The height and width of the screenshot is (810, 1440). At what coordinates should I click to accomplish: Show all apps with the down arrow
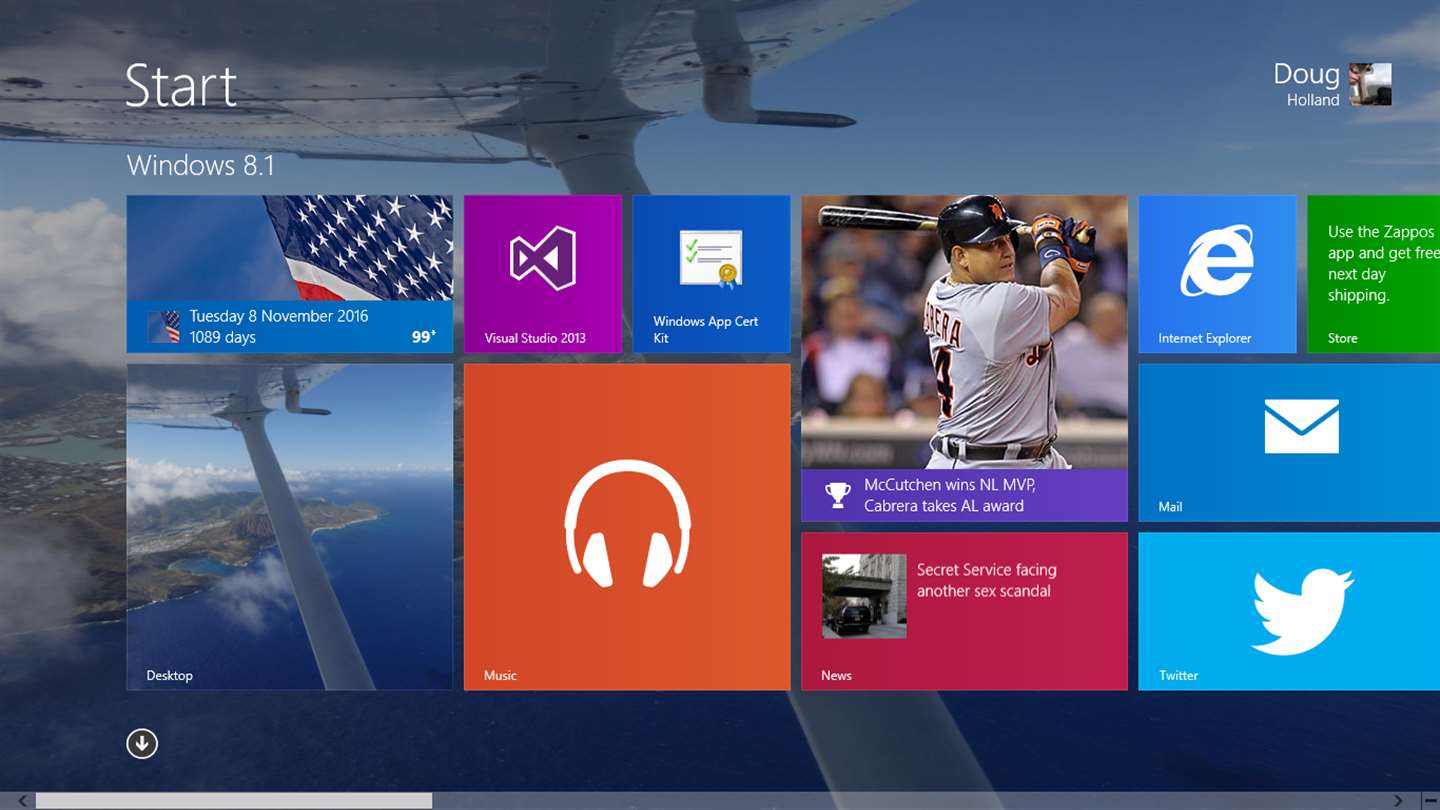tap(142, 743)
